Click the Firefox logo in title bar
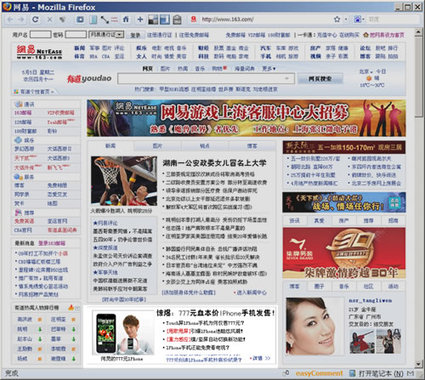The width and height of the screenshot is (425, 380). [7, 7]
